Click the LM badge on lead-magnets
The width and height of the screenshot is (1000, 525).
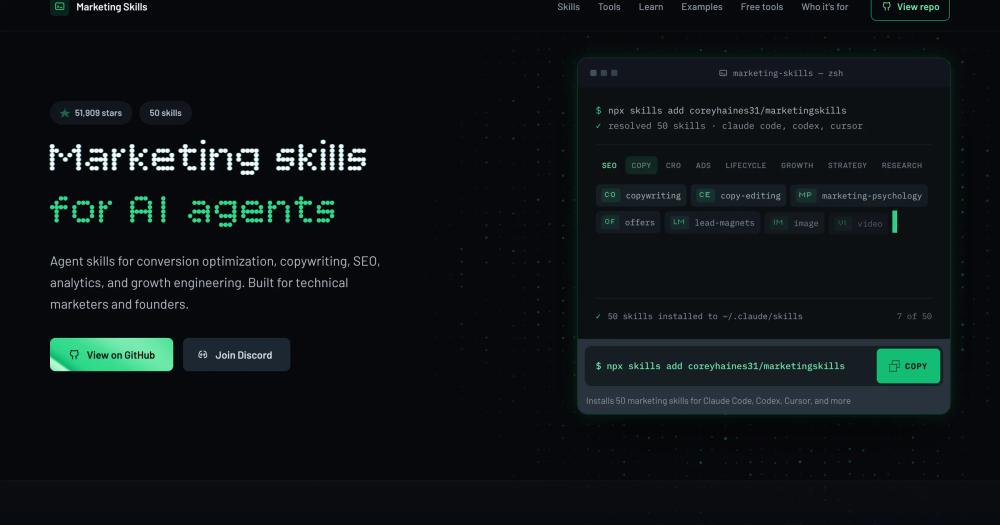[679, 222]
